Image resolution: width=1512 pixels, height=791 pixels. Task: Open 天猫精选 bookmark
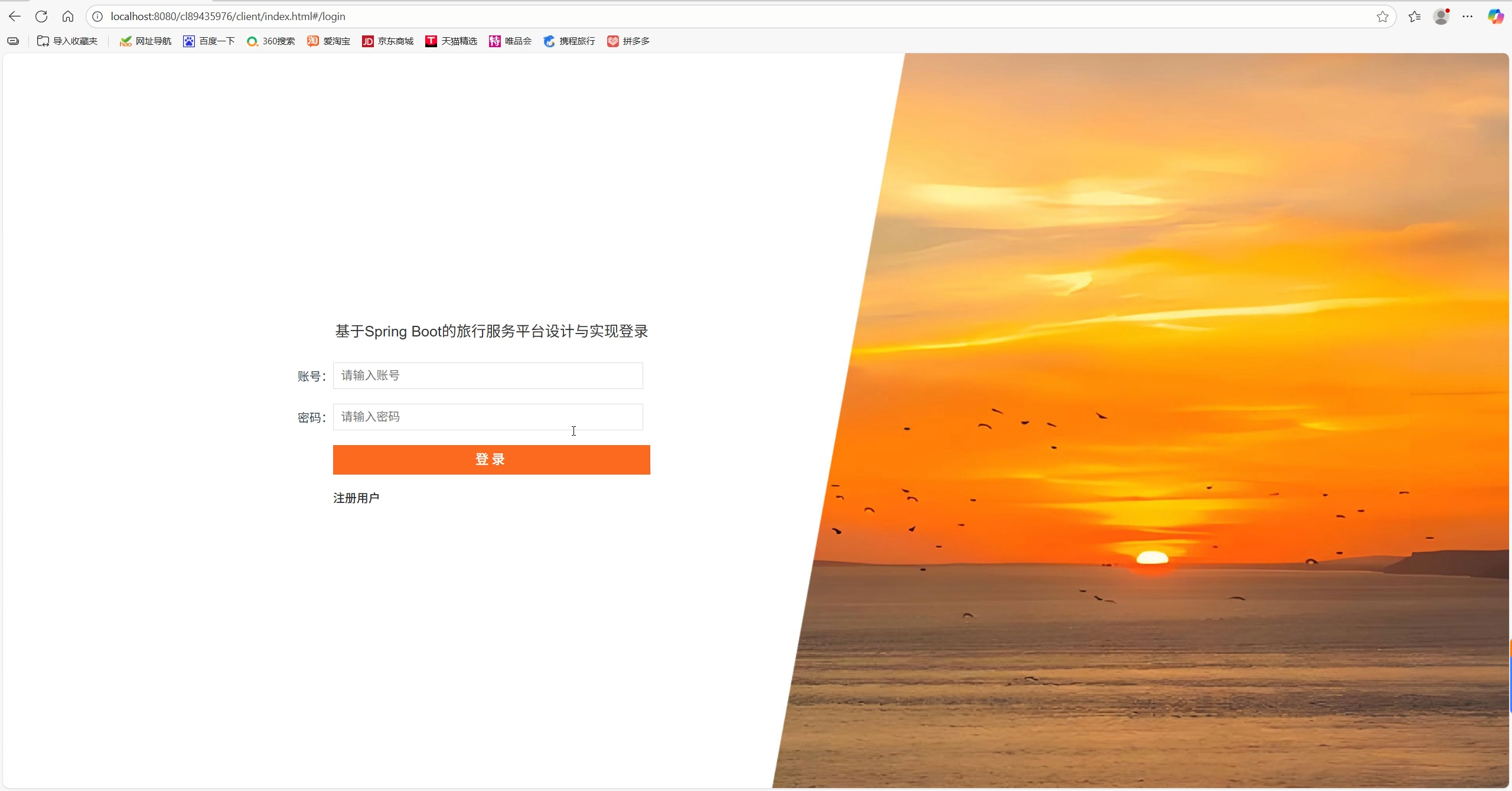[451, 41]
